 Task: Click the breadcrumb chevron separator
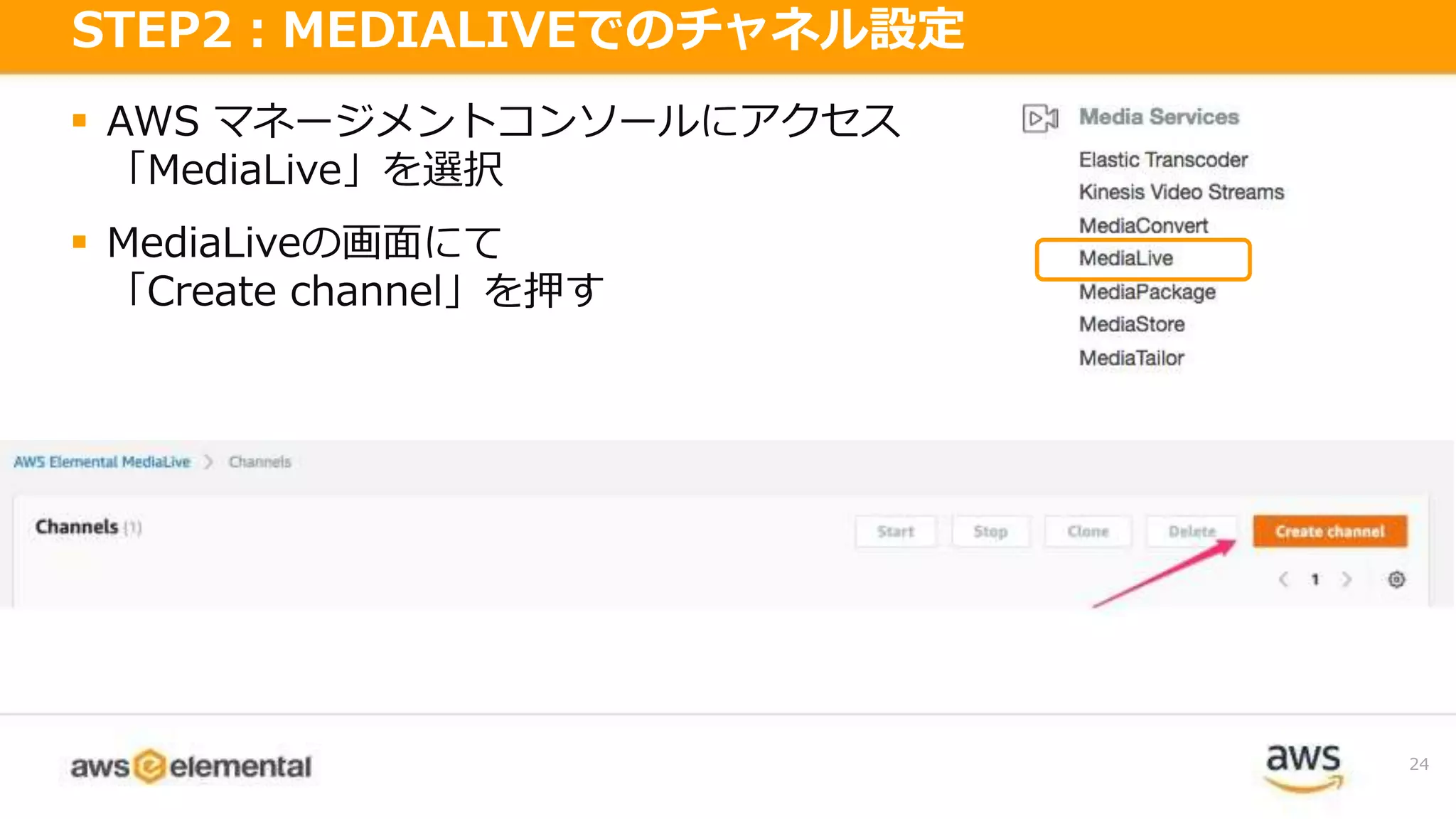click(x=208, y=462)
